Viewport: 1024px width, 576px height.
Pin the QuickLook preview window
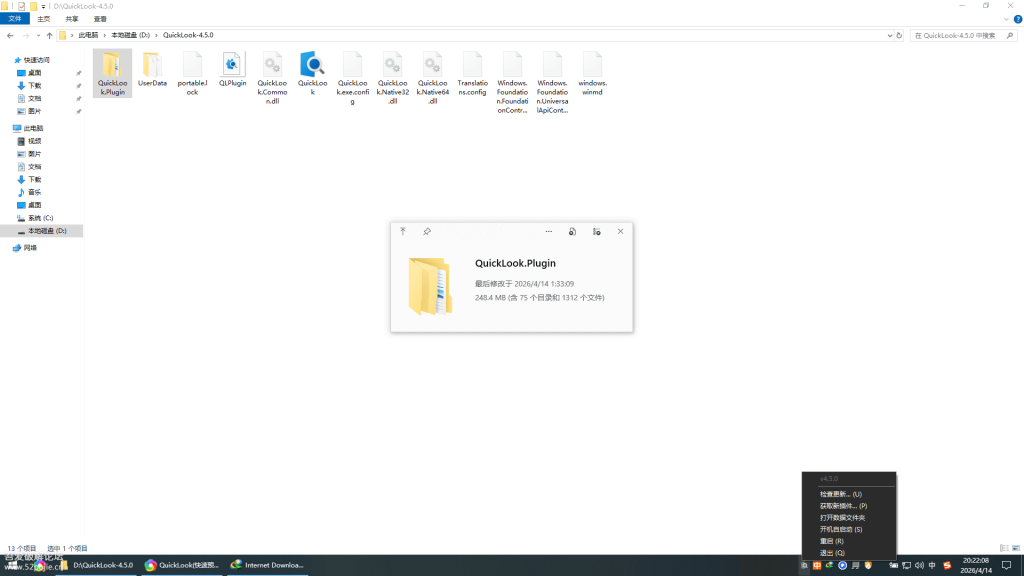(427, 231)
